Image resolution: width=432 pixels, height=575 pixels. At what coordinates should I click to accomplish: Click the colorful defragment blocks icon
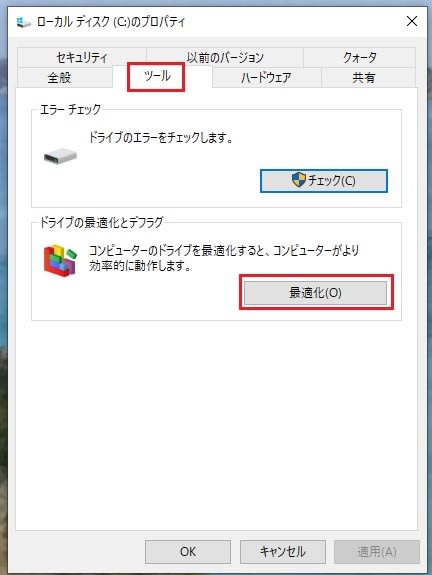point(61,260)
